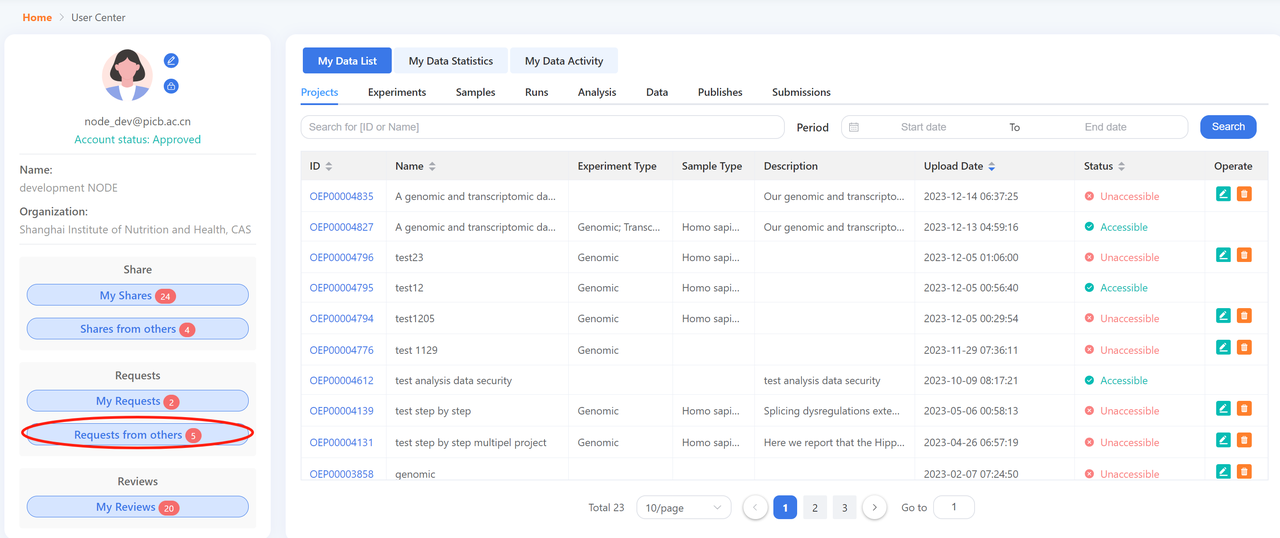1280x538 pixels.
Task: Click the calendar icon in Period field
Action: [855, 127]
